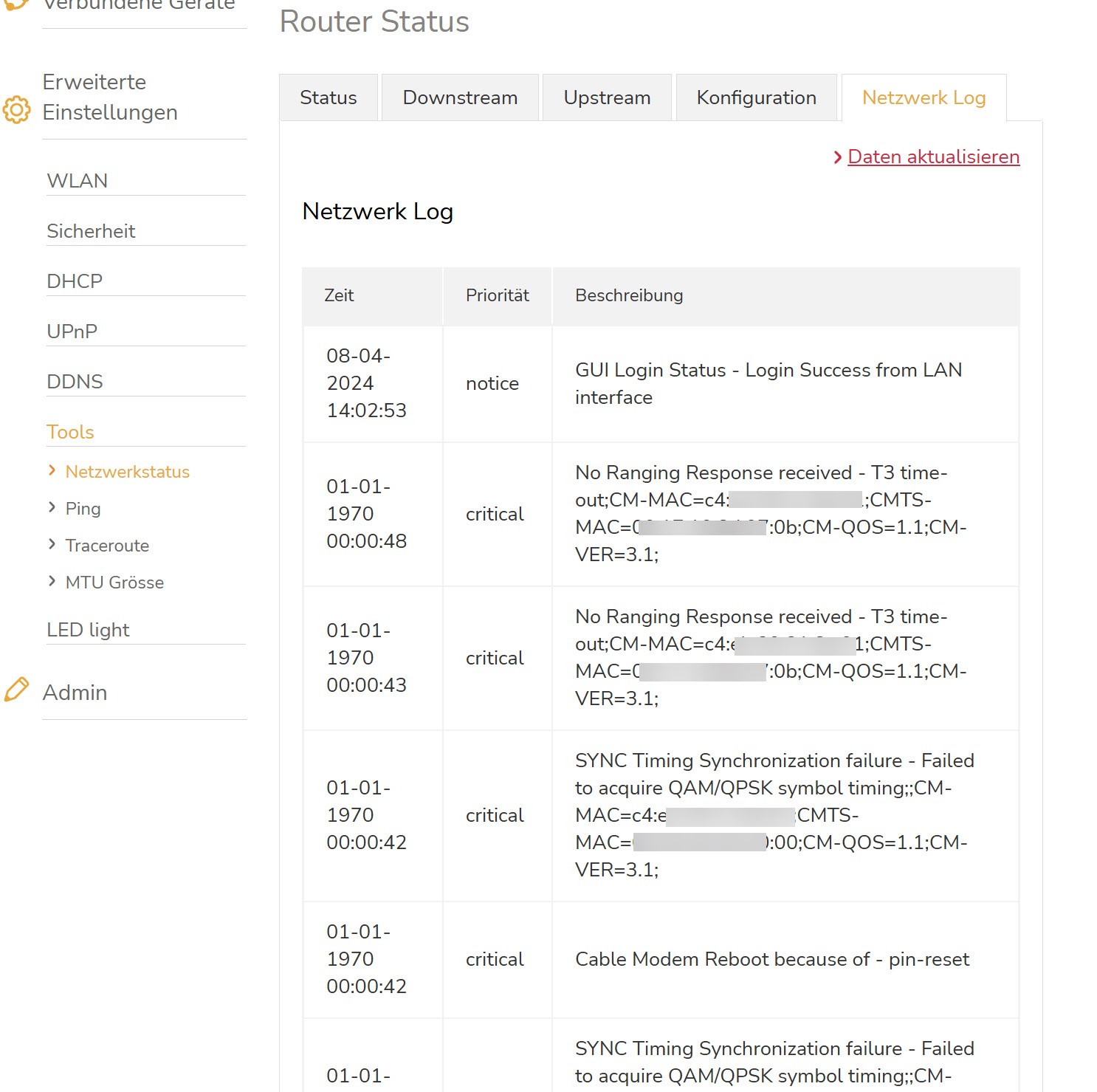Click the Zeit column header
Screen dimensions: 1097x1092
coord(339,295)
